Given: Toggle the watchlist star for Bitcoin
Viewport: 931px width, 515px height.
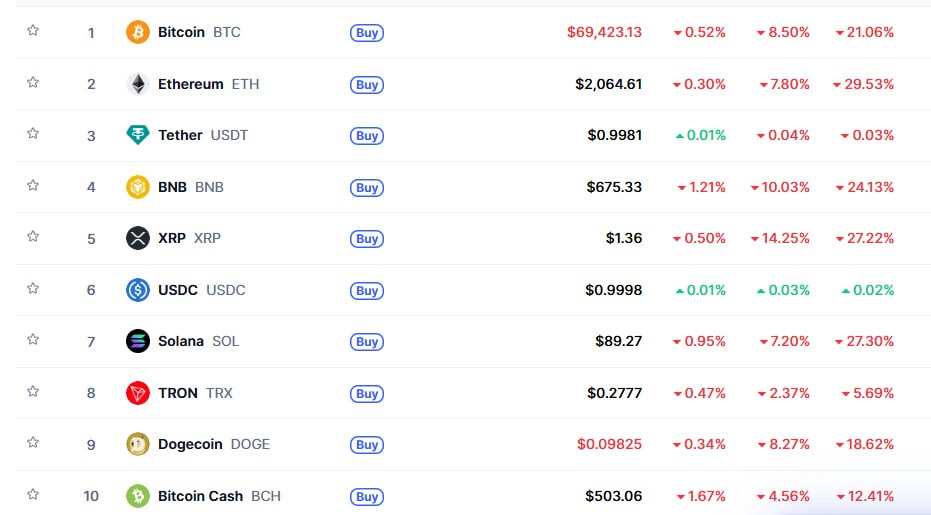Looking at the screenshot, I should point(33,30).
